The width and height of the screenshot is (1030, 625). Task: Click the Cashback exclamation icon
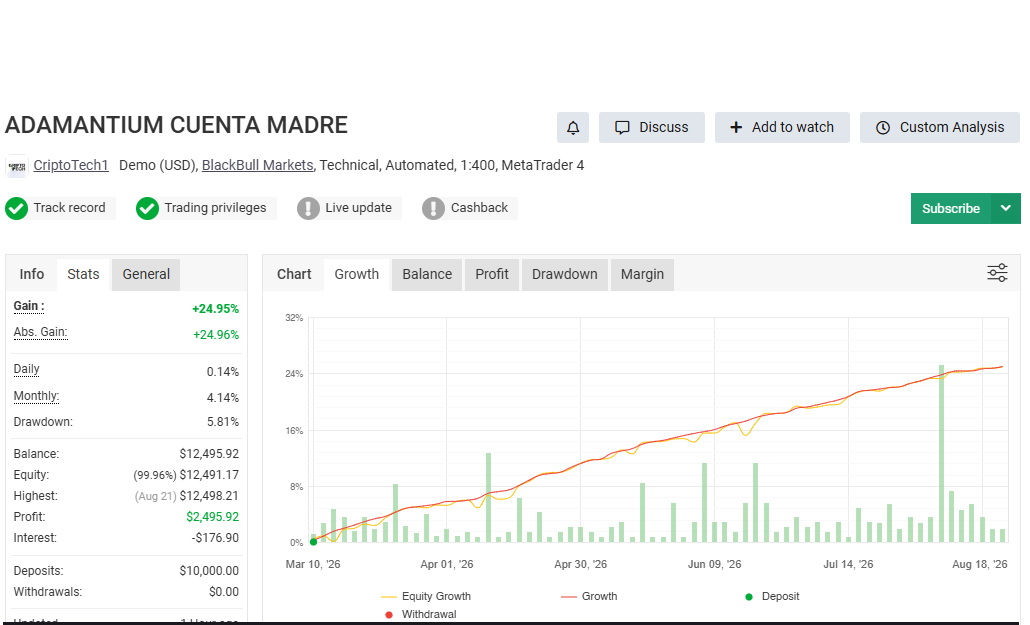point(434,208)
